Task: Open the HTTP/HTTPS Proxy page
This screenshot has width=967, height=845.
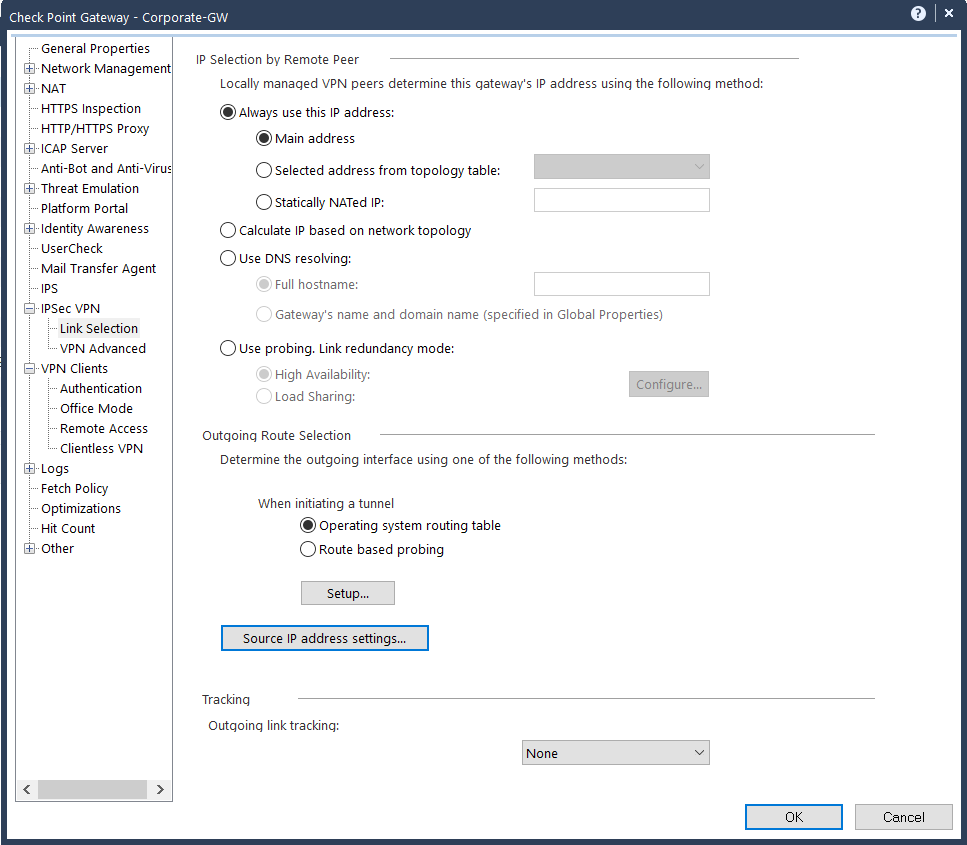Action: coord(95,128)
